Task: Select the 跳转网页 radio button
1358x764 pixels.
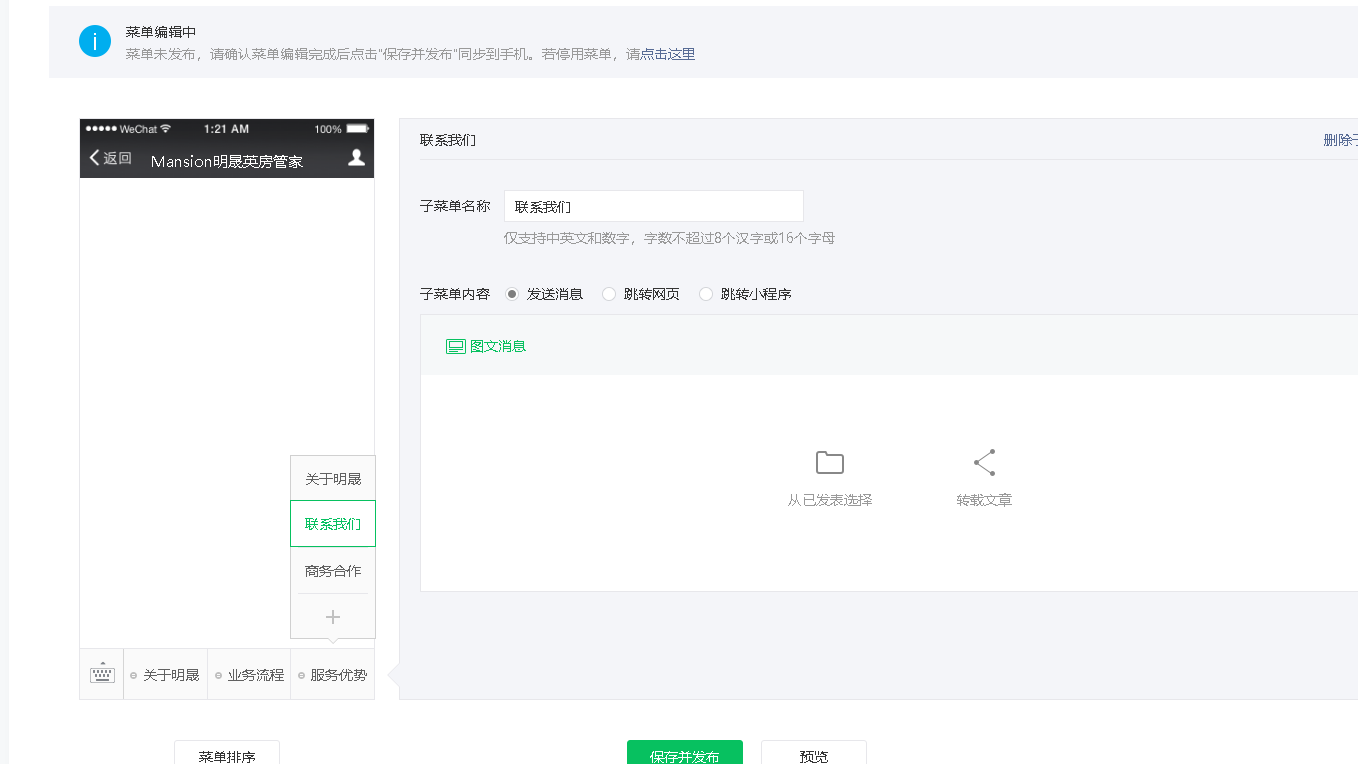Action: pyautogui.click(x=609, y=294)
